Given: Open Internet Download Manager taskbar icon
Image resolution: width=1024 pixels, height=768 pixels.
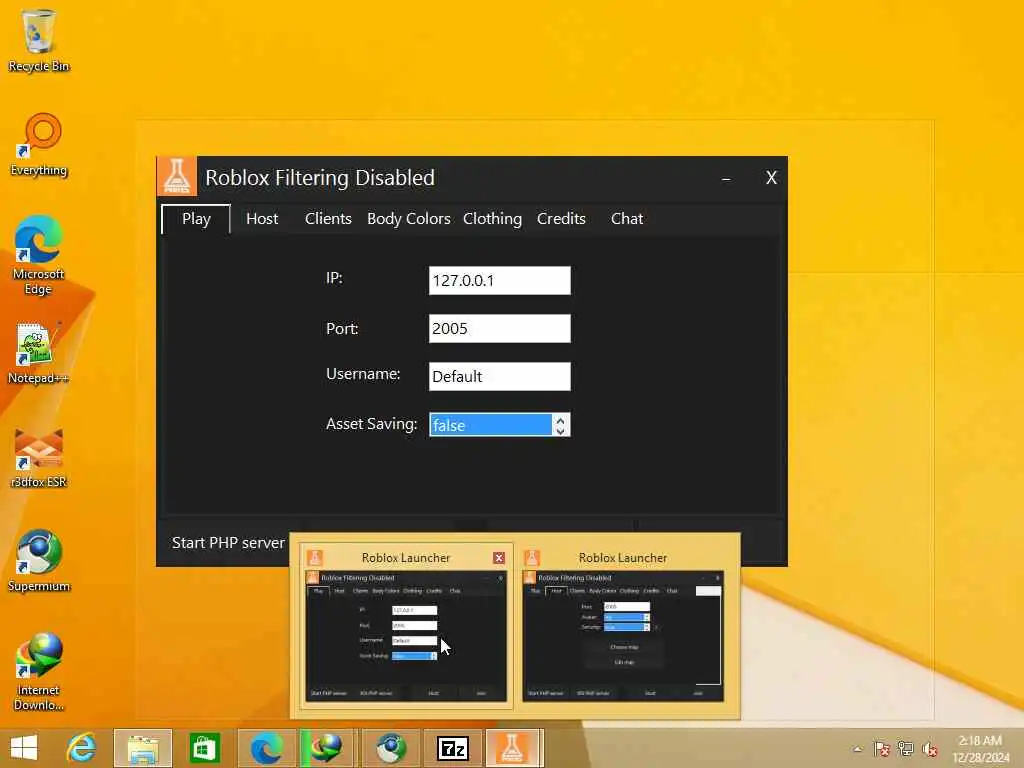Looking at the screenshot, I should 326,748.
